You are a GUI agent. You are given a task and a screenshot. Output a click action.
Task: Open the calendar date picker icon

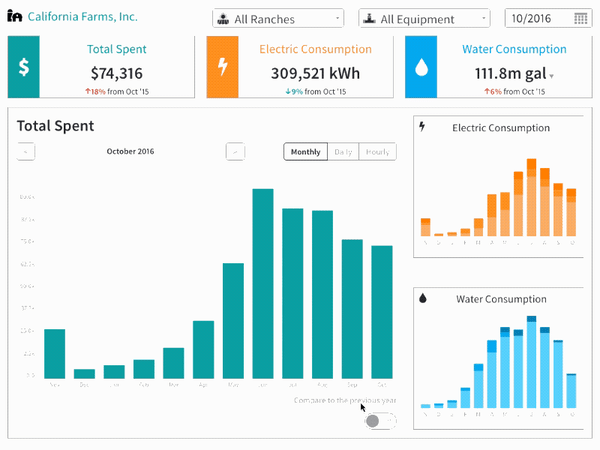pyautogui.click(x=580, y=18)
